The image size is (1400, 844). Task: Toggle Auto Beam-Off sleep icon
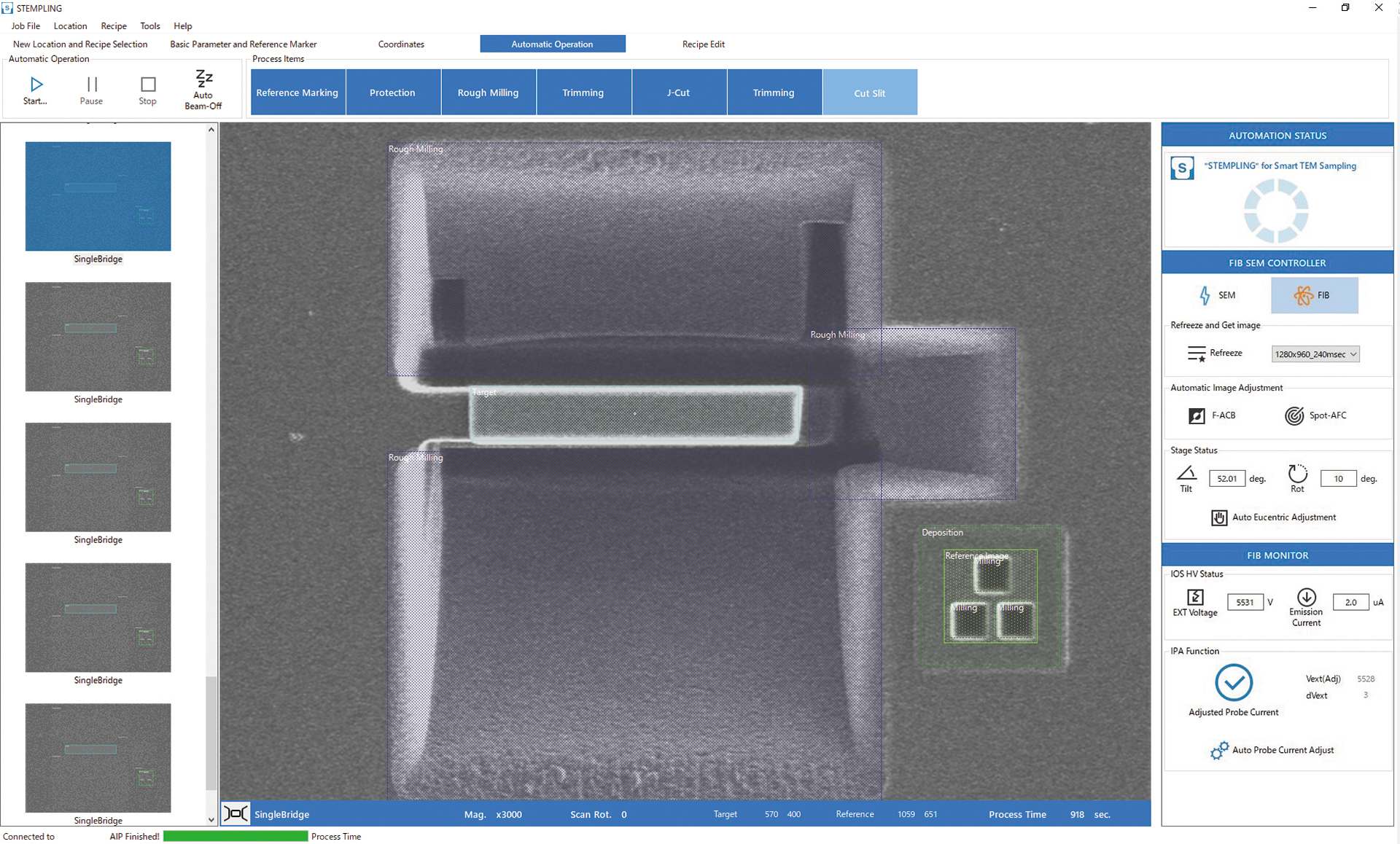pos(203,78)
